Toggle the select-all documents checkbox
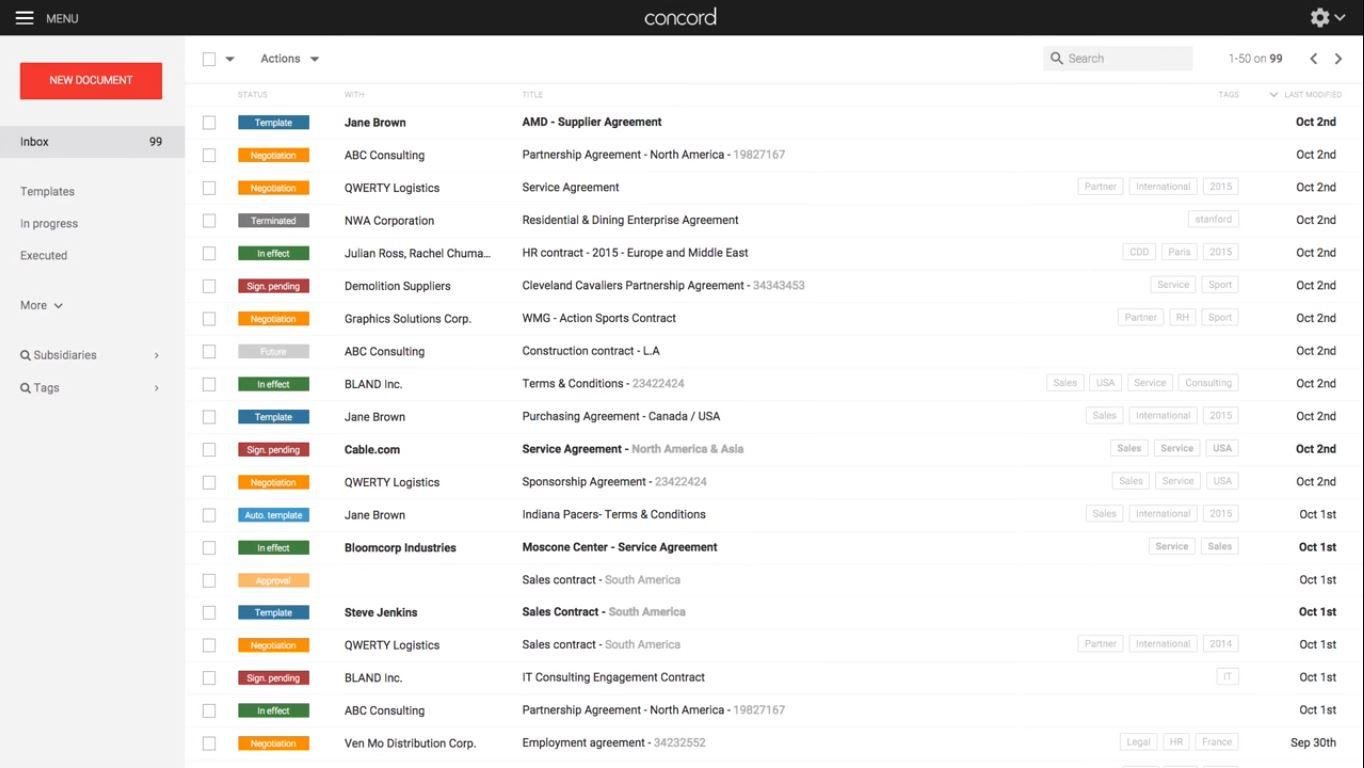The width and height of the screenshot is (1364, 768). click(x=209, y=59)
